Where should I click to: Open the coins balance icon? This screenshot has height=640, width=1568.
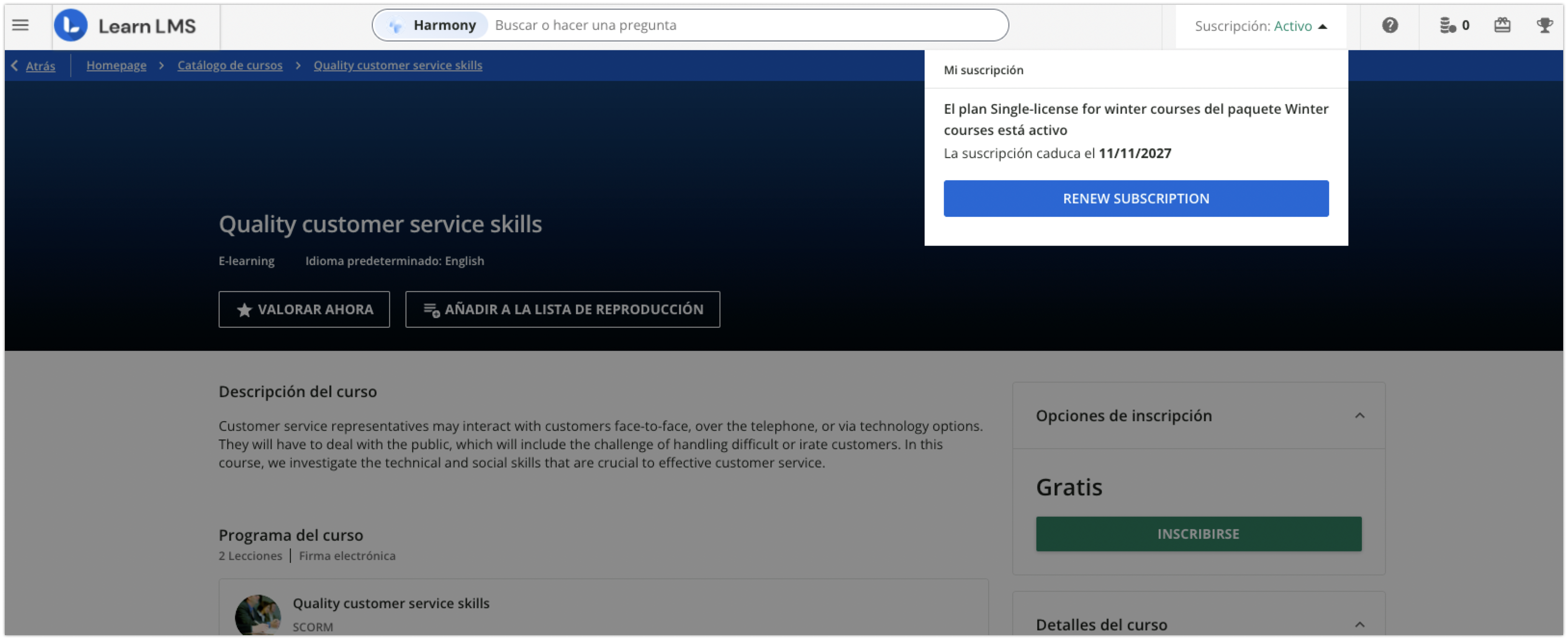1448,25
